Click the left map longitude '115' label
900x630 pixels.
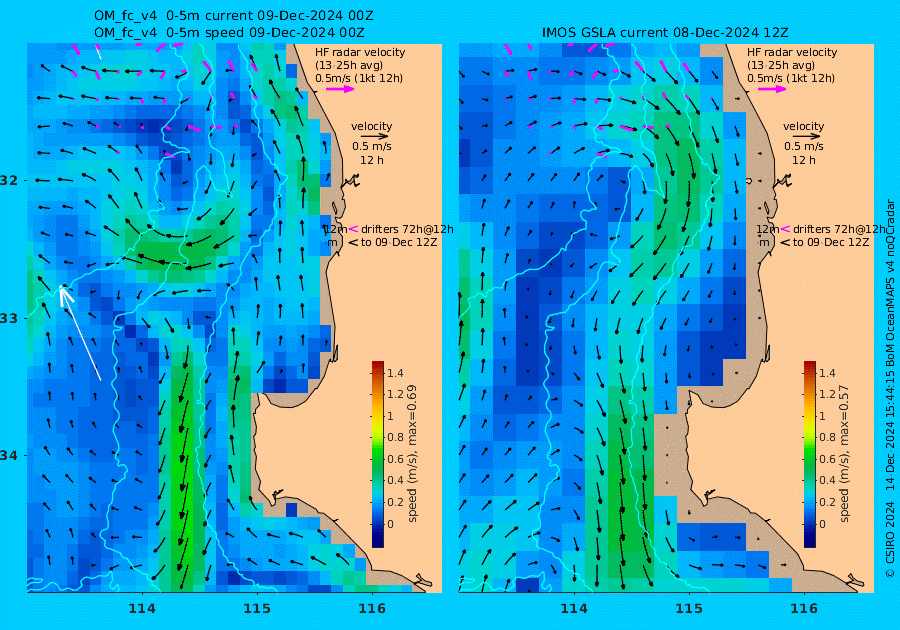coord(257,609)
